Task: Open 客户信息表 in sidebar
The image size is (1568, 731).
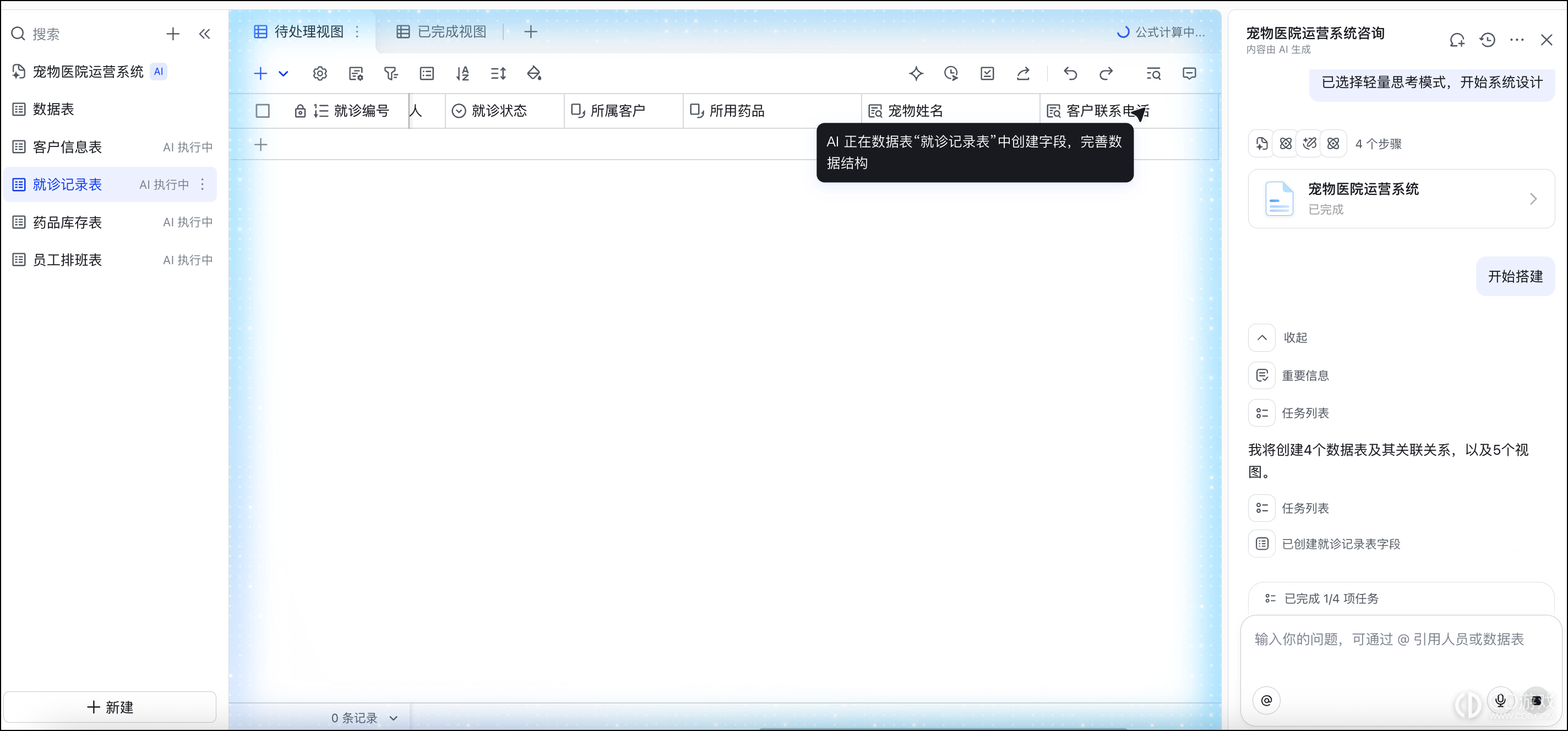Action: [x=110, y=146]
